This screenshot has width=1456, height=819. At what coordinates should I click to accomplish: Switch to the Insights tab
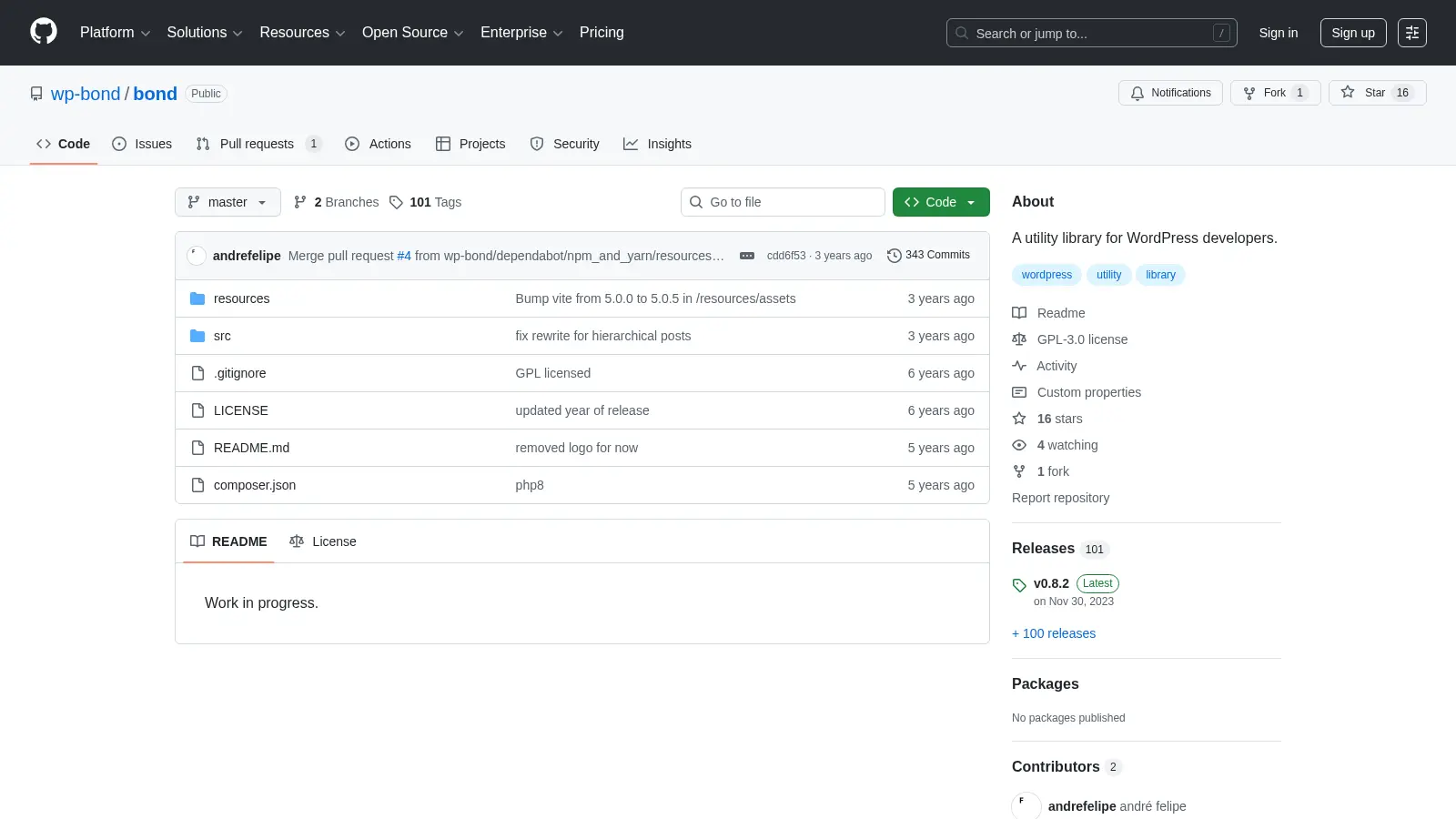coord(657,144)
